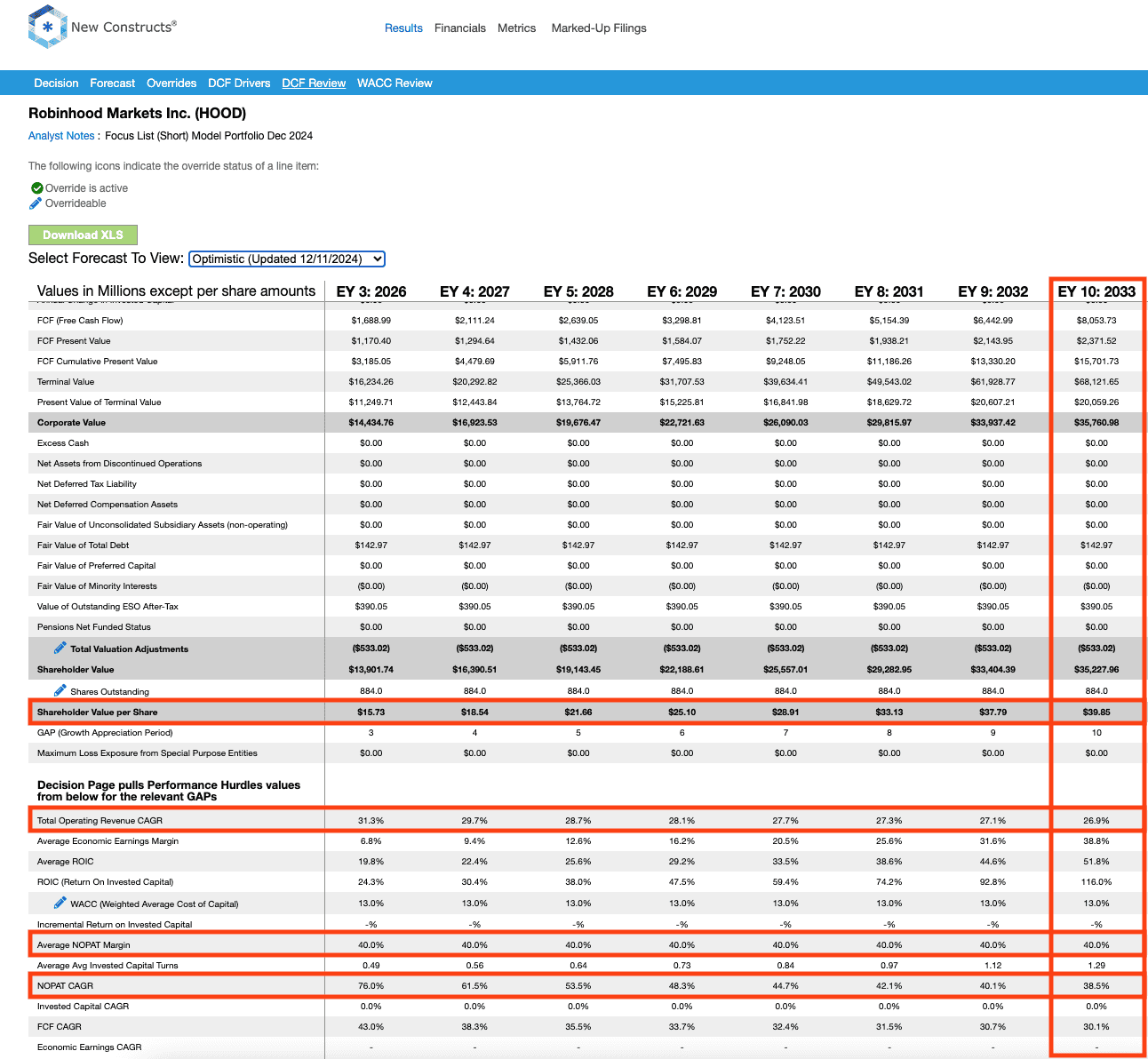Click the $39.85 per share value
This screenshot has height=1059, width=1148.
click(1096, 712)
